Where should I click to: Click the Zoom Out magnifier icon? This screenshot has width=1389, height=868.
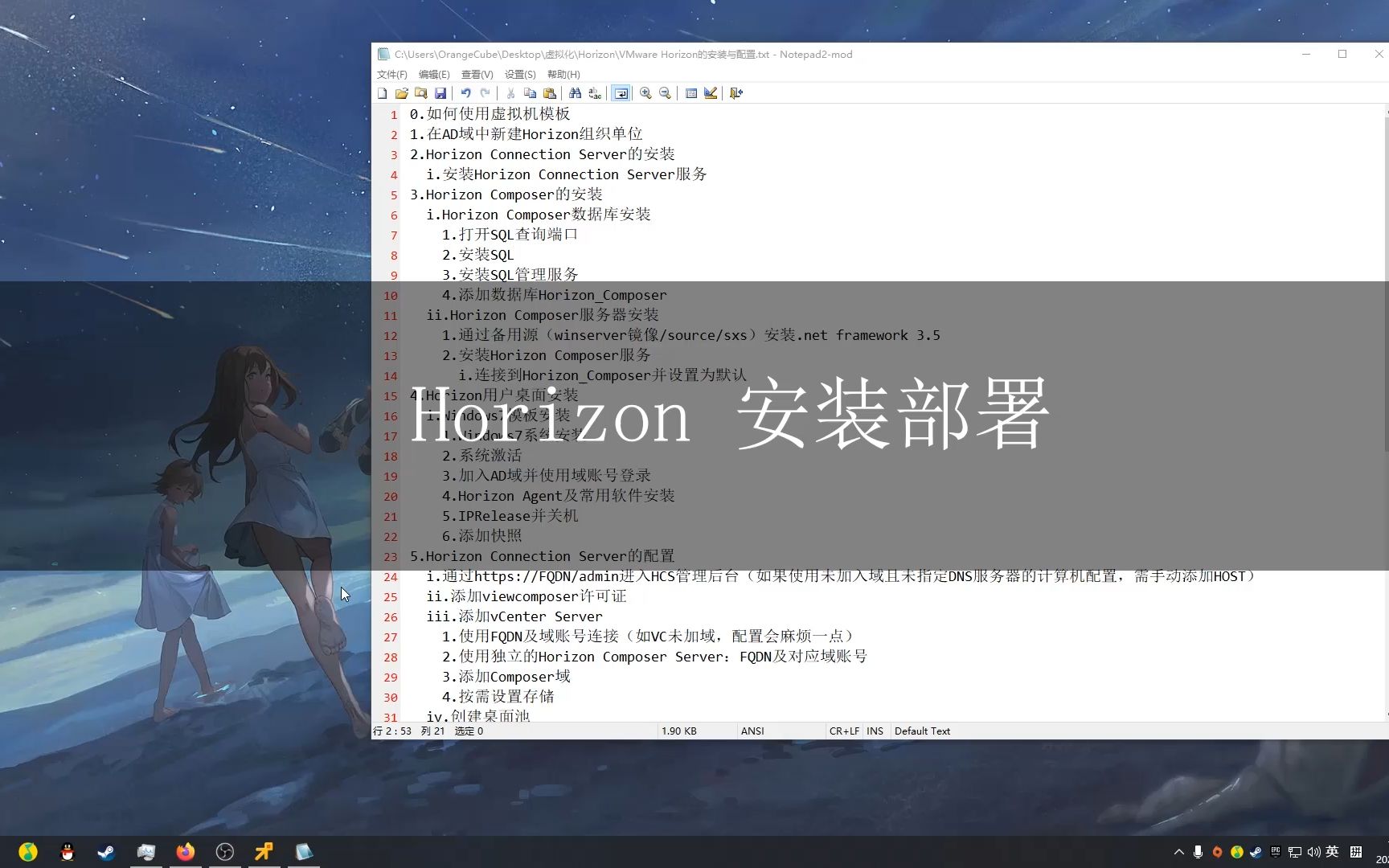665,93
